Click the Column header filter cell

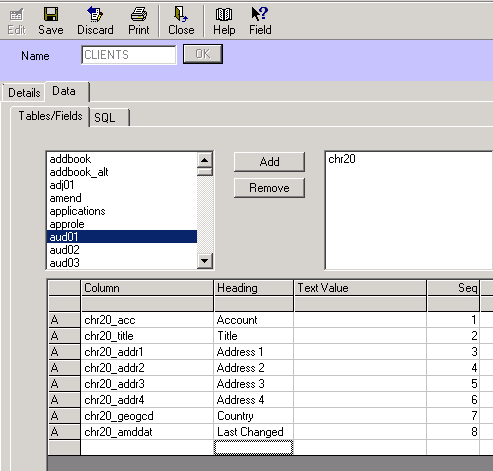(x=147, y=304)
